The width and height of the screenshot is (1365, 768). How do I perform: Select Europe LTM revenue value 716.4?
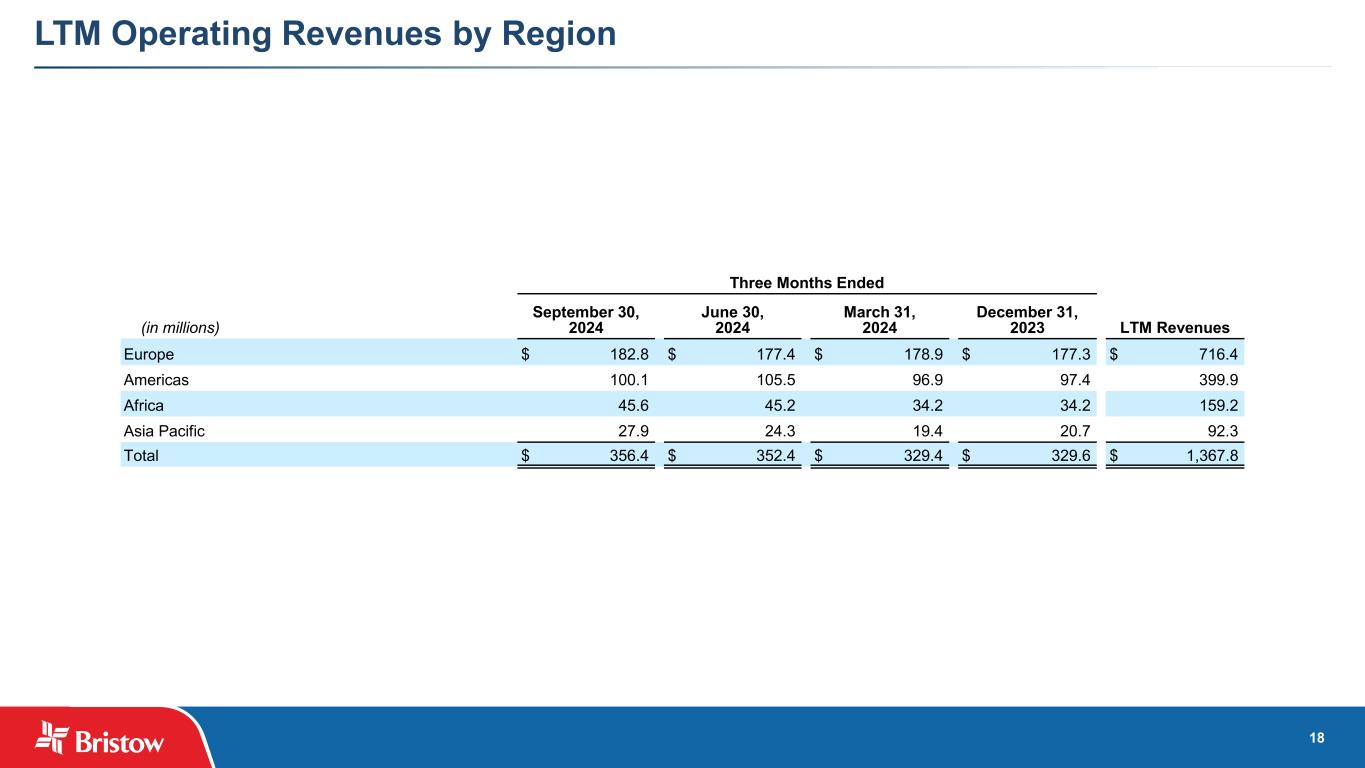(x=1208, y=353)
